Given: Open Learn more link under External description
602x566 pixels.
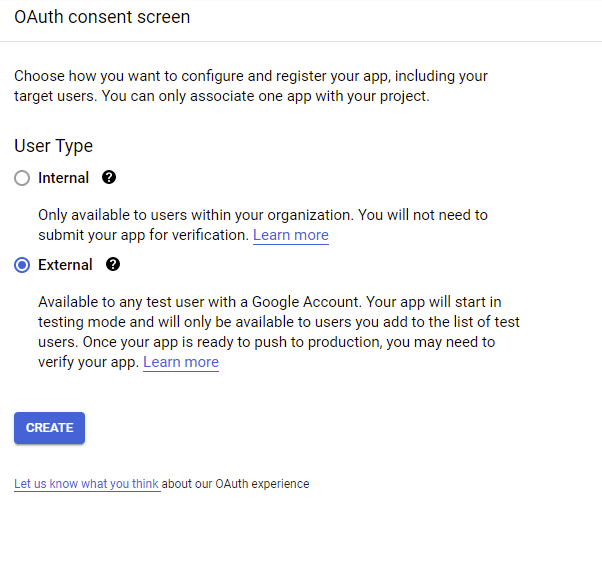Looking at the screenshot, I should tap(180, 363).
